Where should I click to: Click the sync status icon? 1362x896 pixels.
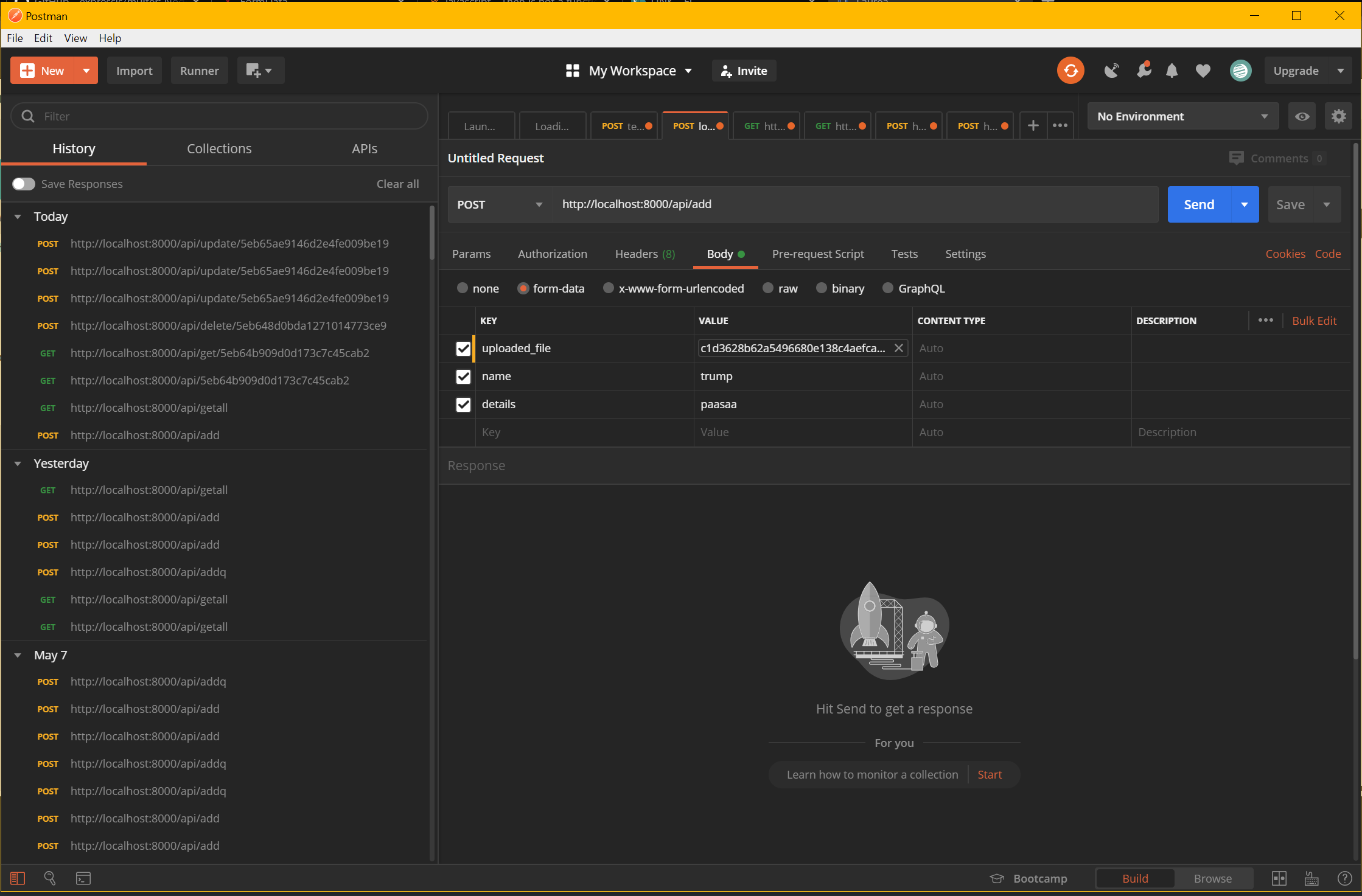(1070, 71)
